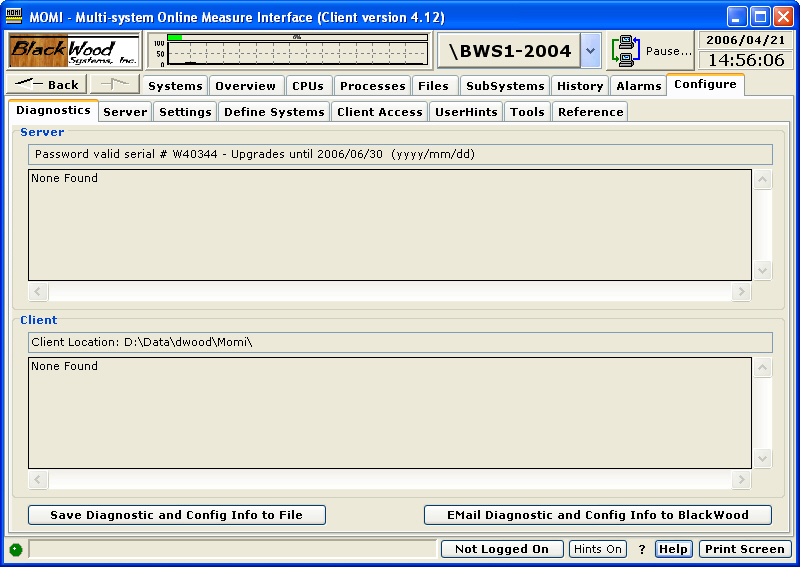800x567 pixels.
Task: Click the Client list scroll right arrow
Action: (x=741, y=480)
